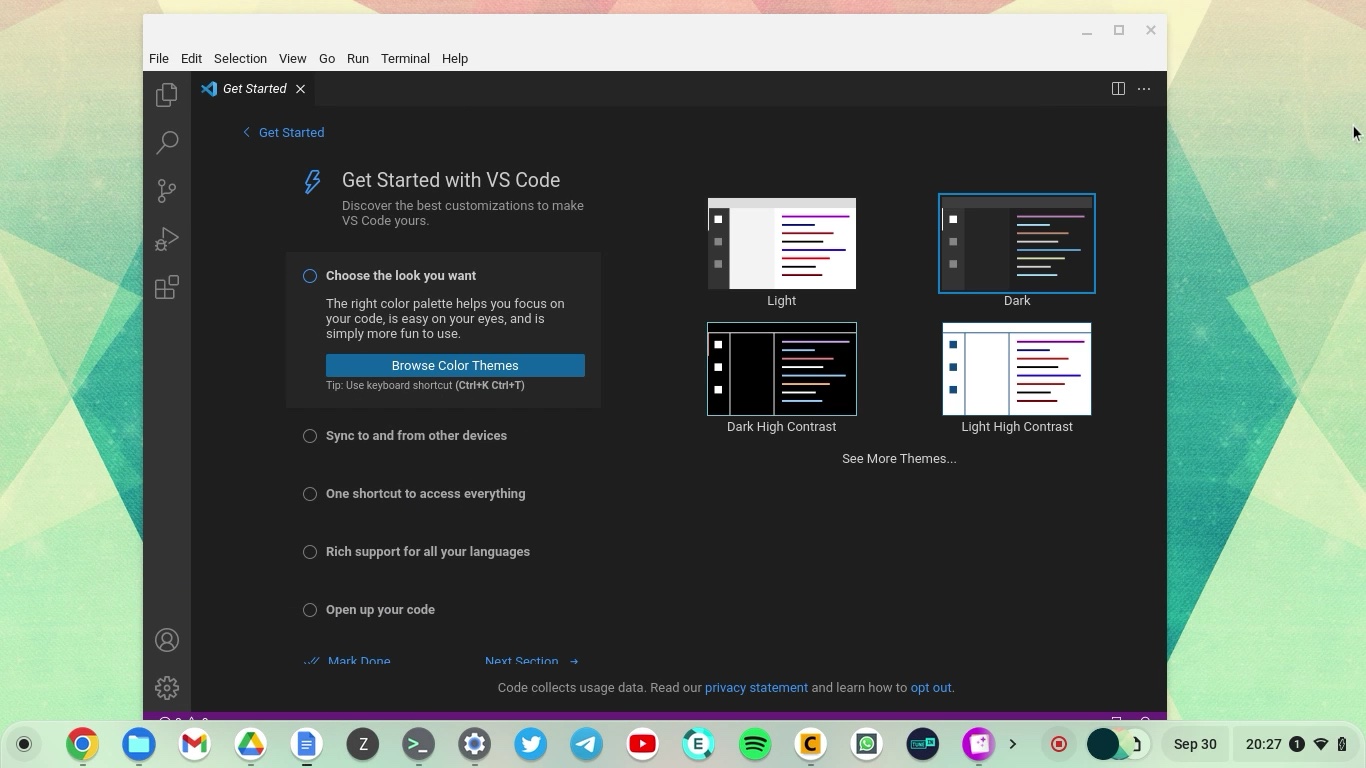Check the 'One shortcut to access everything' circle
1366x768 pixels.
[x=310, y=494]
